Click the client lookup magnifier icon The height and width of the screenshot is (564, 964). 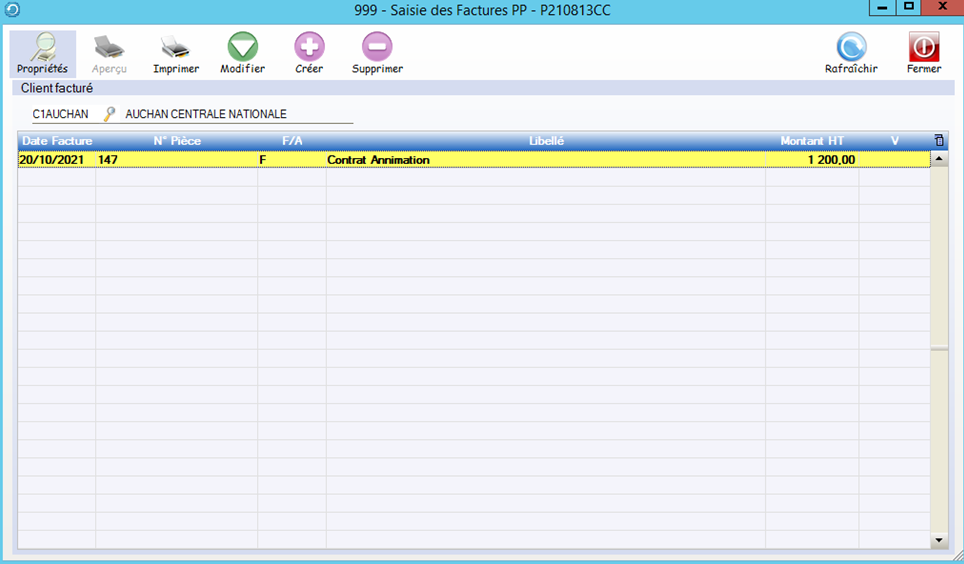pyautogui.click(x=110, y=114)
